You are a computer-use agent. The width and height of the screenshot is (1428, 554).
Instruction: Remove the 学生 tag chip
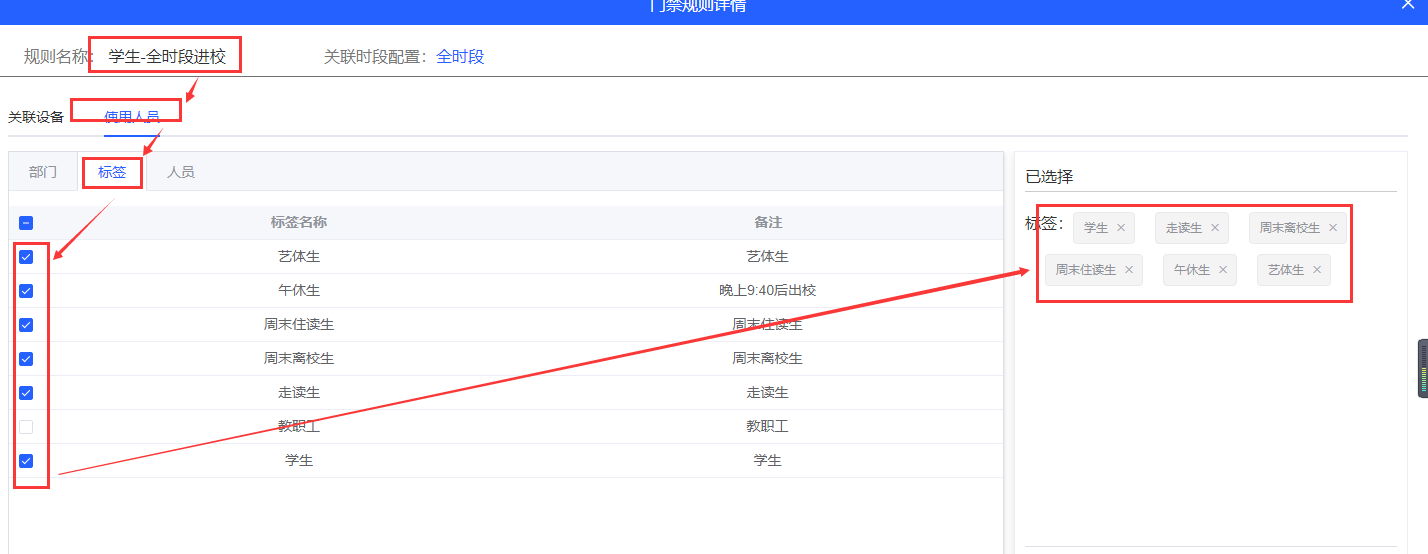(1121, 228)
